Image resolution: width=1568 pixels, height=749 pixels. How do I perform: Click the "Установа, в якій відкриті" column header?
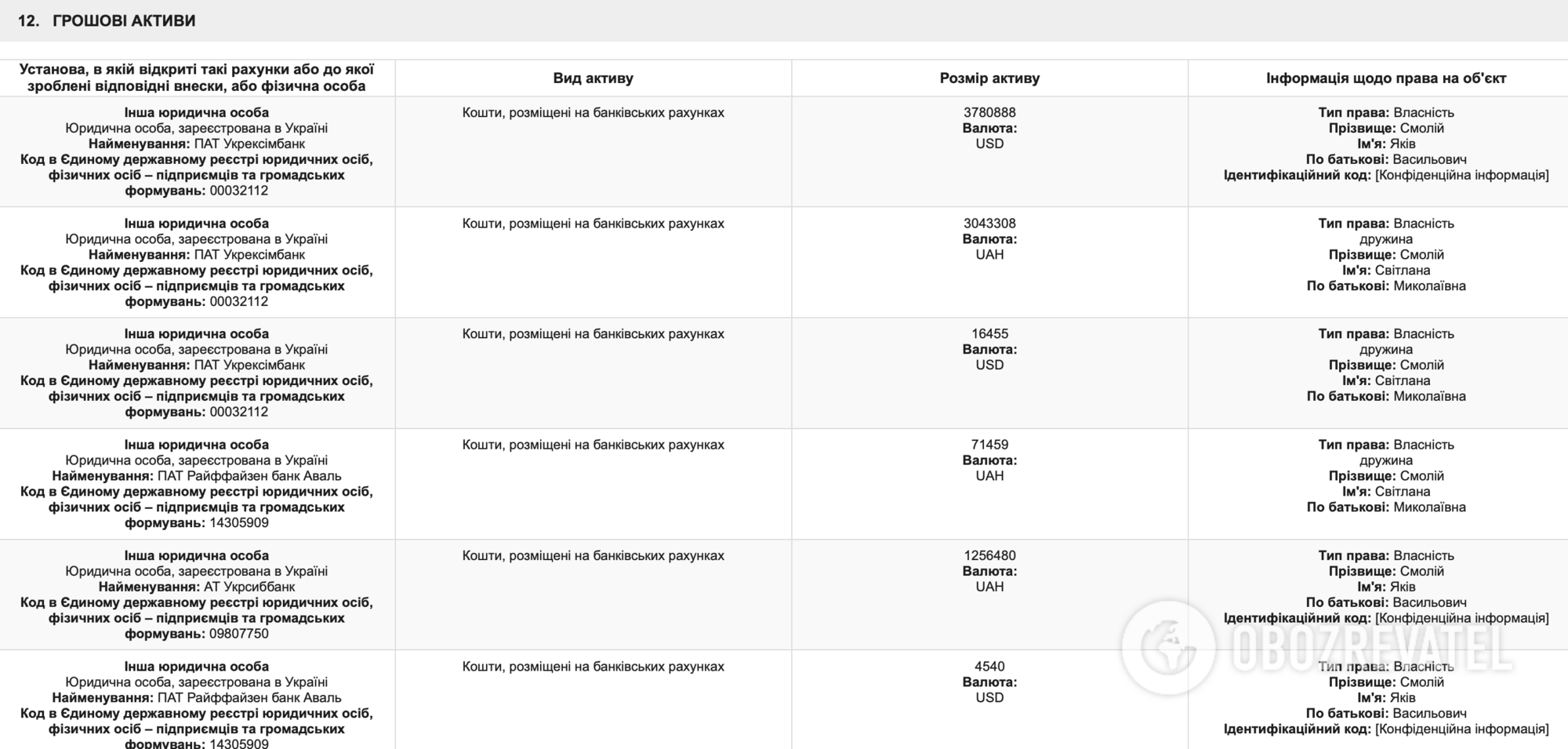point(197,78)
